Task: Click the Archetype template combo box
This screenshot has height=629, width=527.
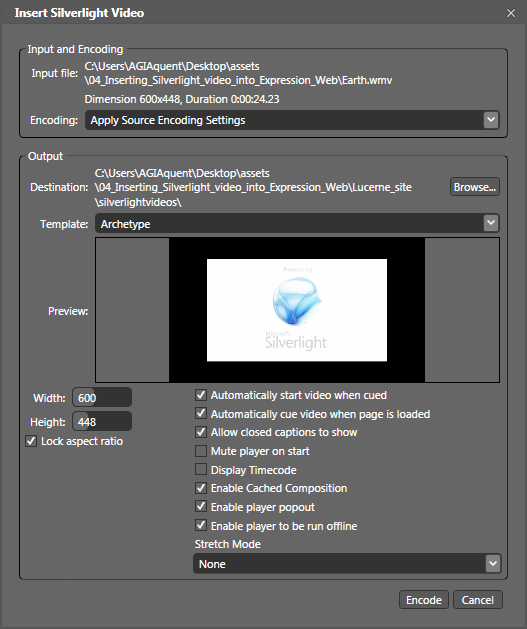Action: coord(297,223)
